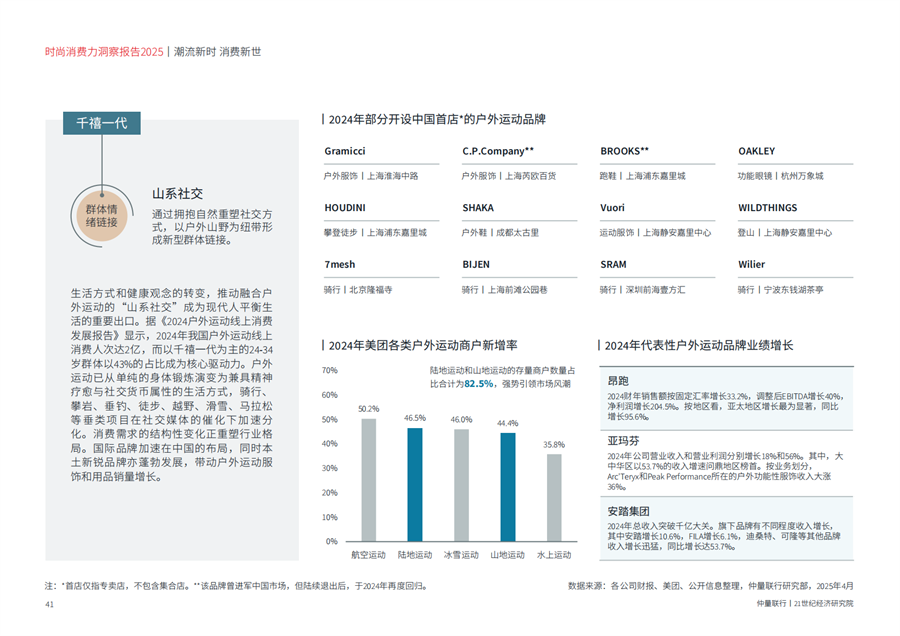Select the data source line "数据来源：各公司财报"
The height and width of the screenshot is (636, 900).
711,586
